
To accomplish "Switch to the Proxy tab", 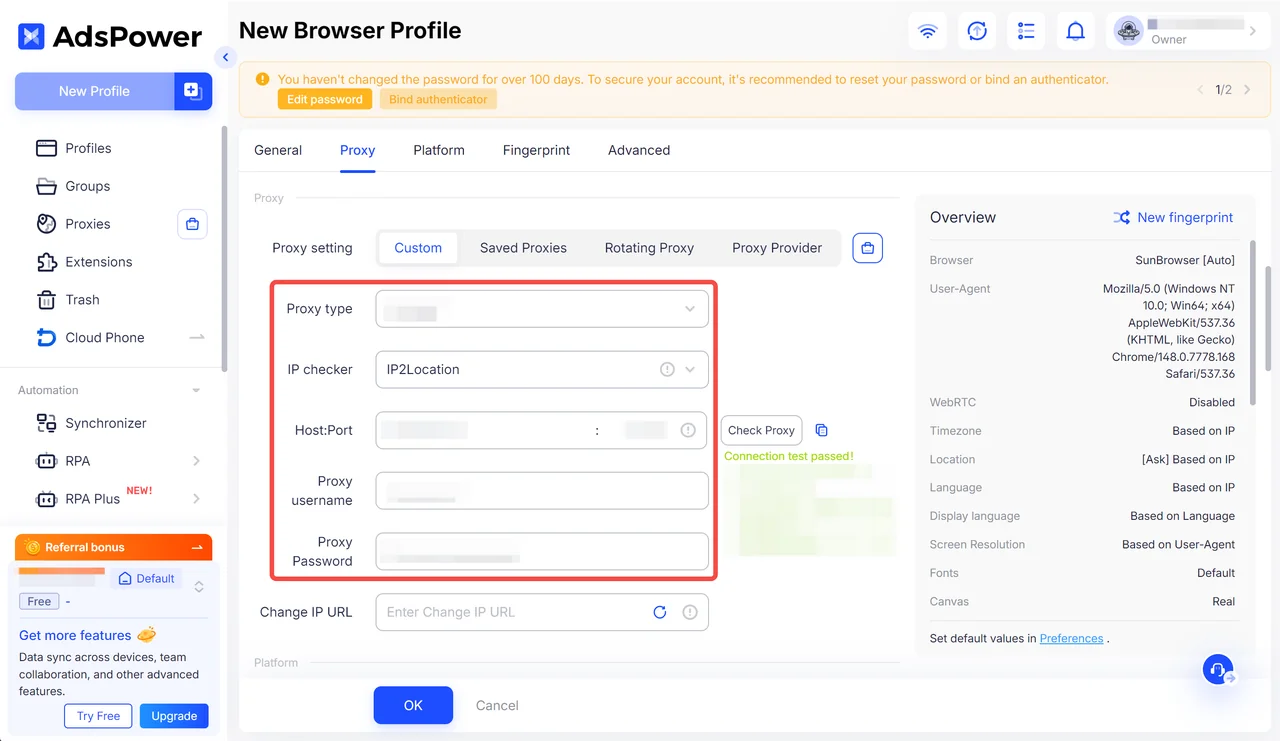I will (357, 150).
